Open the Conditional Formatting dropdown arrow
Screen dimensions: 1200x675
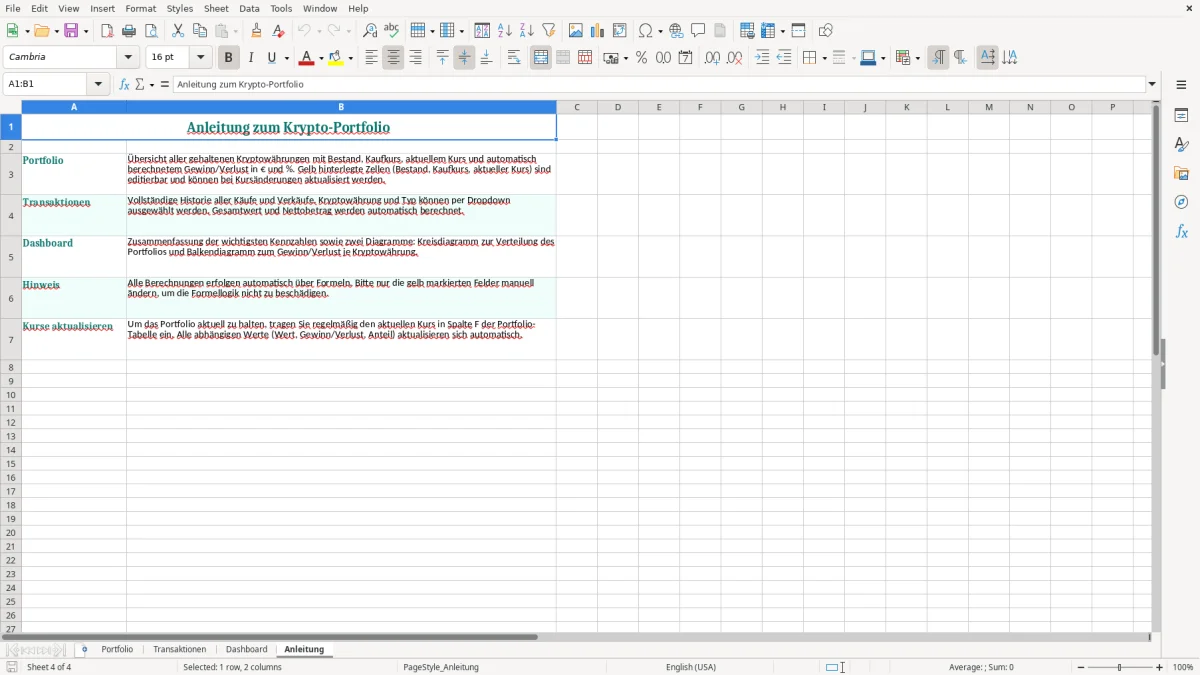coord(917,58)
